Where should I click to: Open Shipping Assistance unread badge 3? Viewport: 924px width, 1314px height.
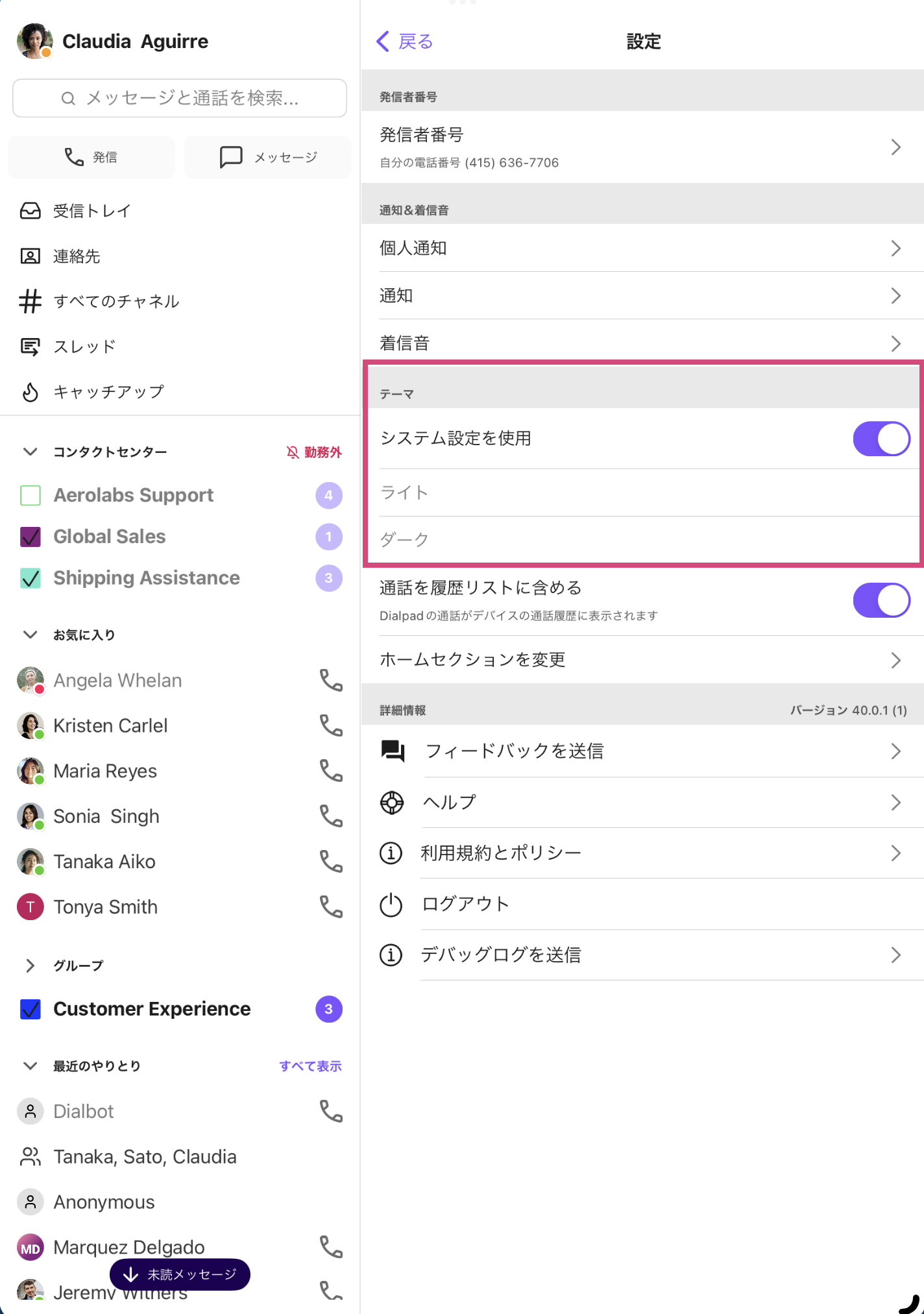[328, 578]
